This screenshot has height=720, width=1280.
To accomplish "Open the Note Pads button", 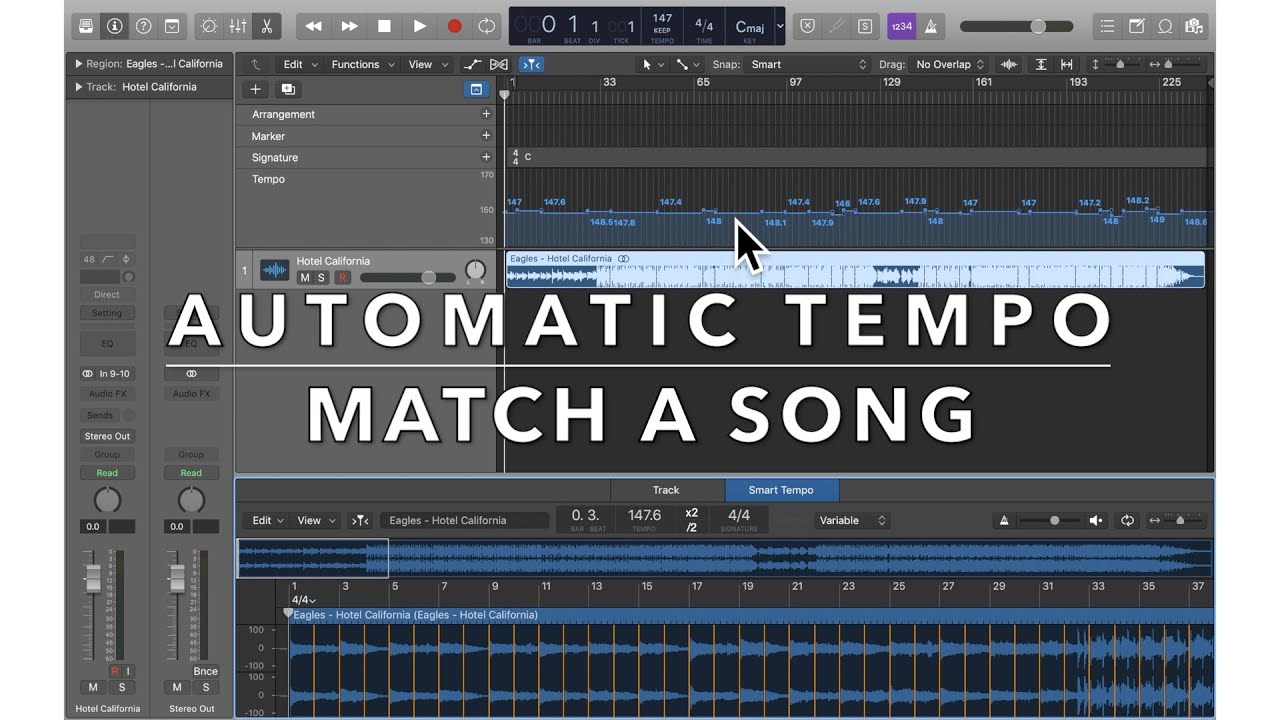I will pyautogui.click(x=1136, y=26).
